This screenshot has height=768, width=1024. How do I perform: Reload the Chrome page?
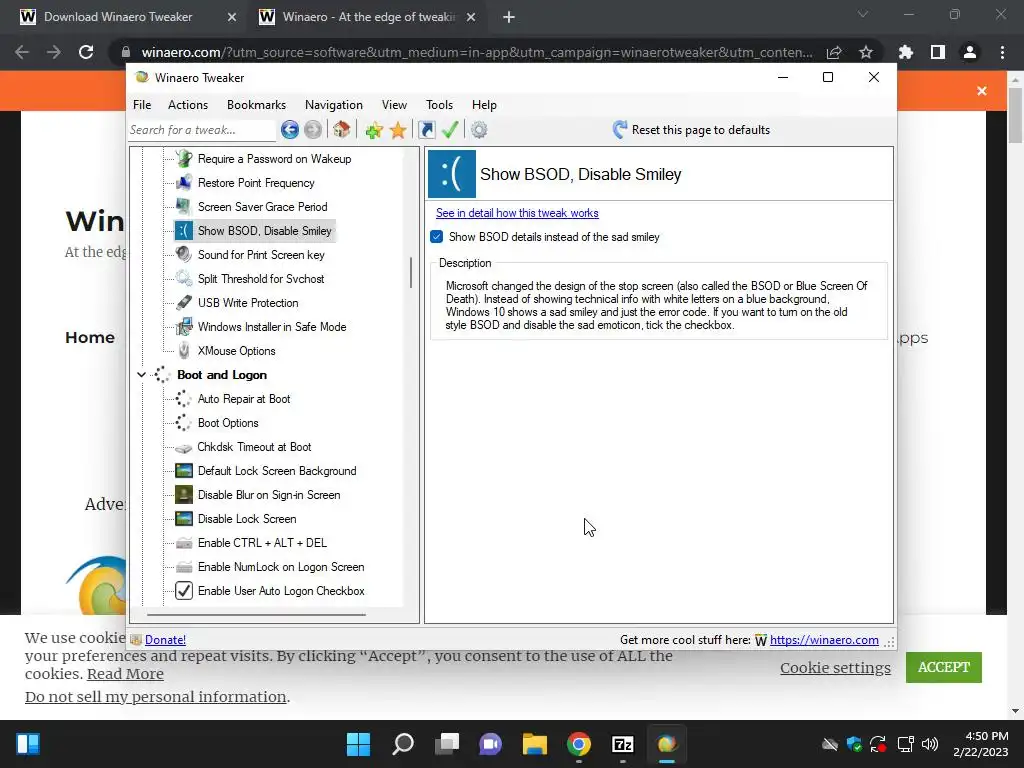click(x=86, y=52)
